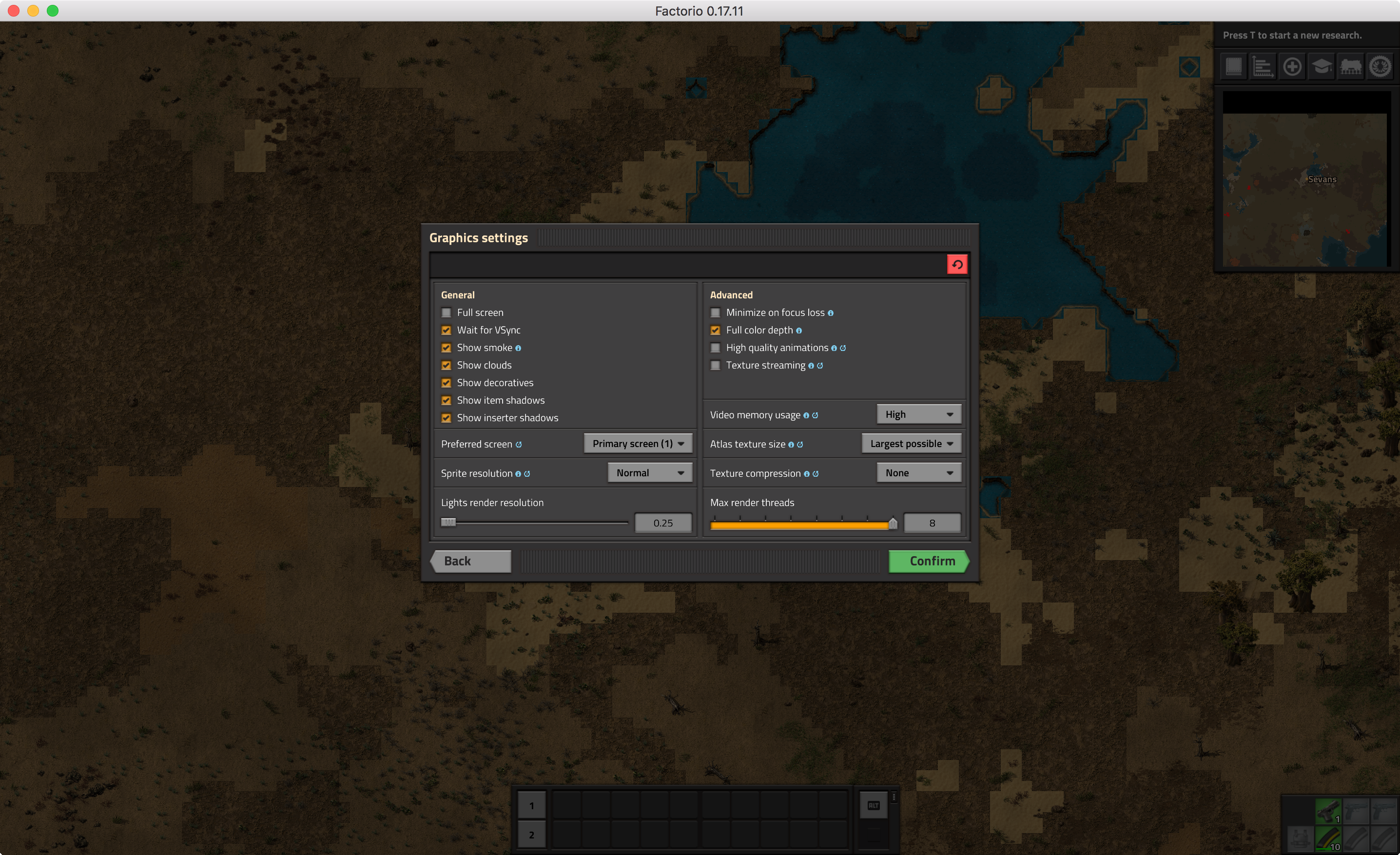Click info icon beside Video memory usage
This screenshot has width=1400, height=855.
tap(806, 415)
